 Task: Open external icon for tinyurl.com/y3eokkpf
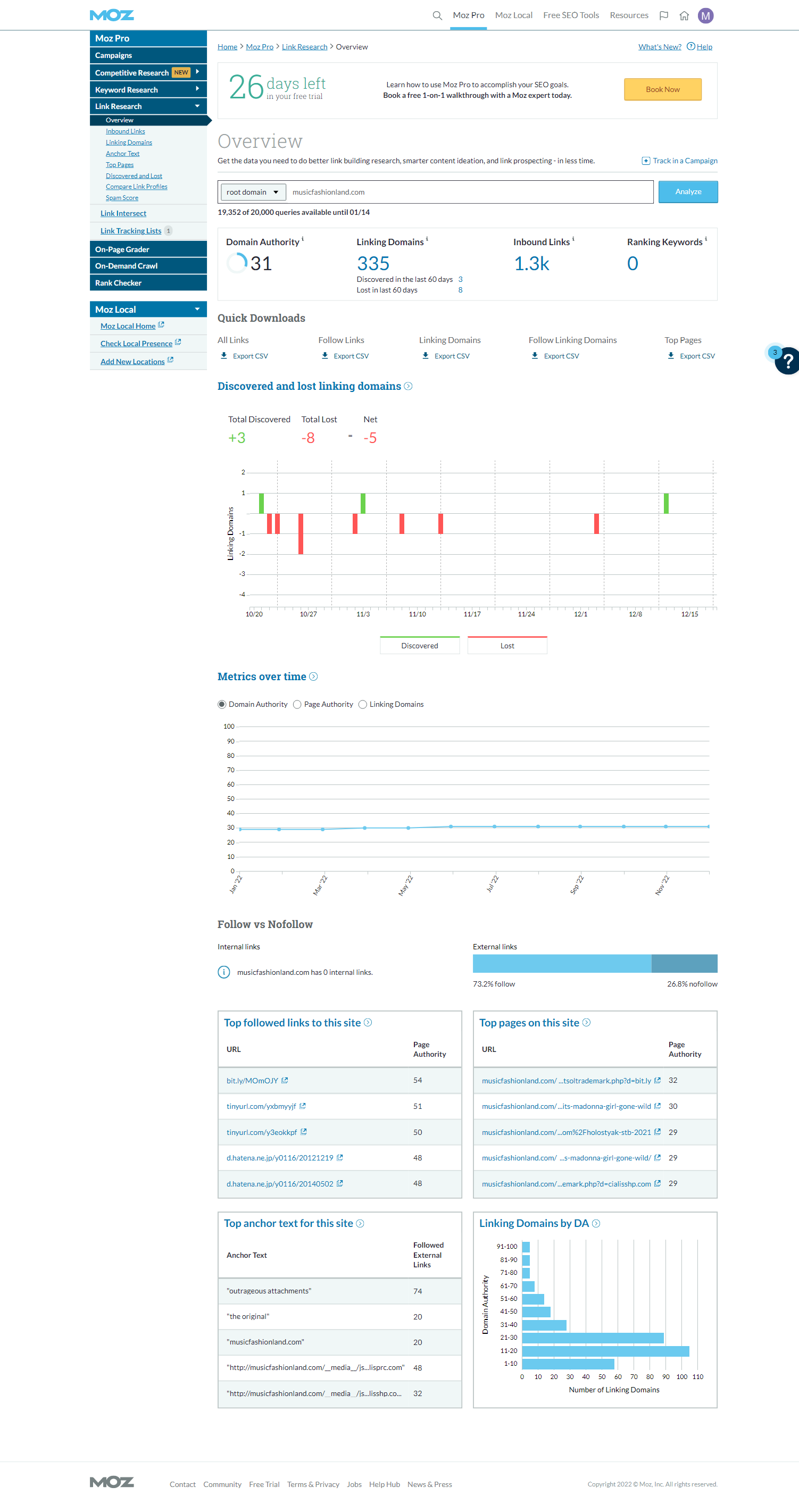[x=304, y=1132]
